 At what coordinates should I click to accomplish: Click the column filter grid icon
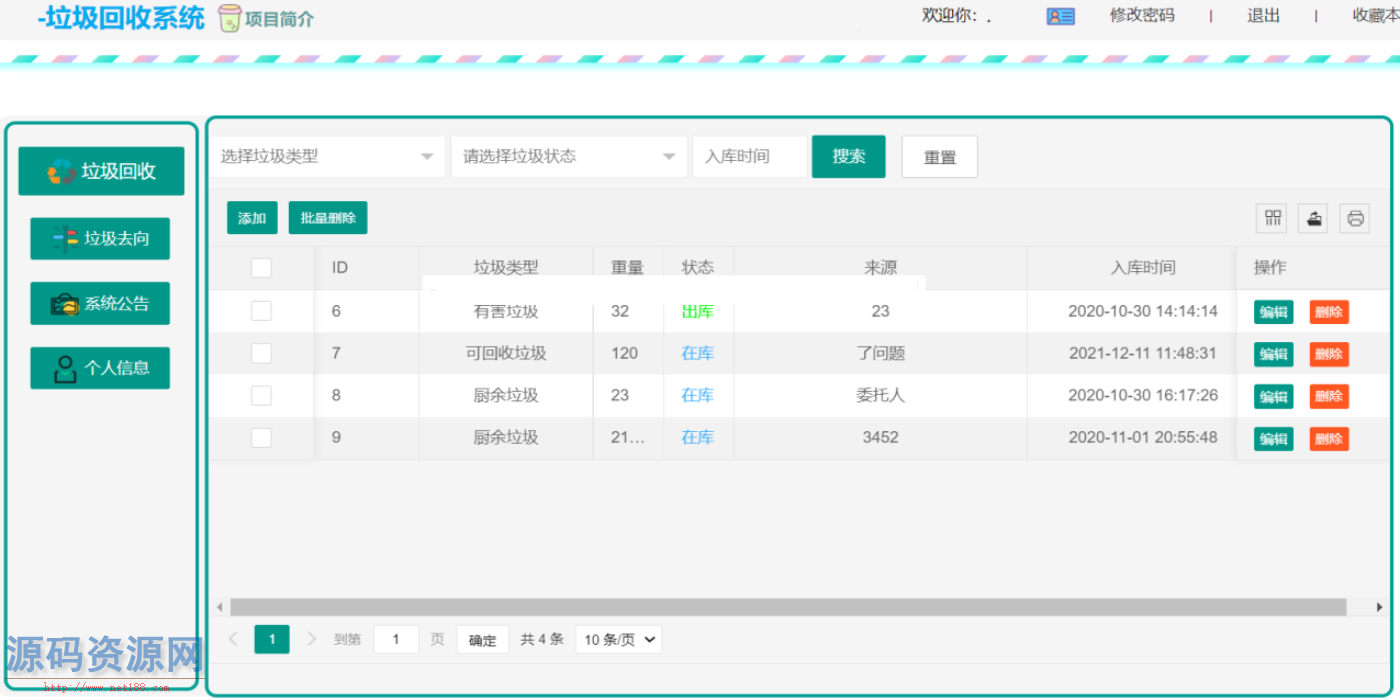(1273, 218)
